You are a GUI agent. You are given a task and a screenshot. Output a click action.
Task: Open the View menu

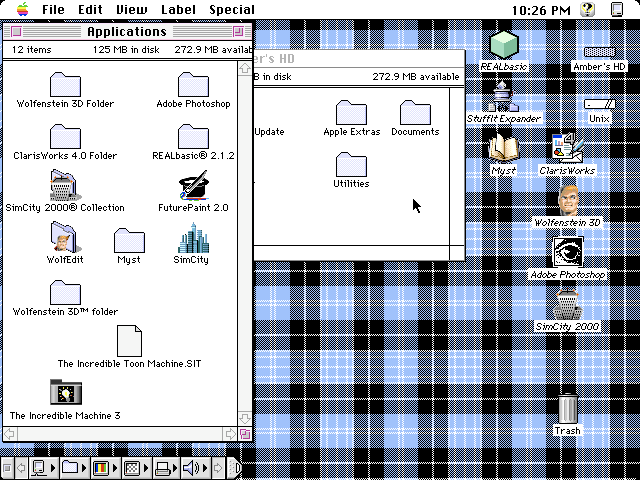[132, 9]
